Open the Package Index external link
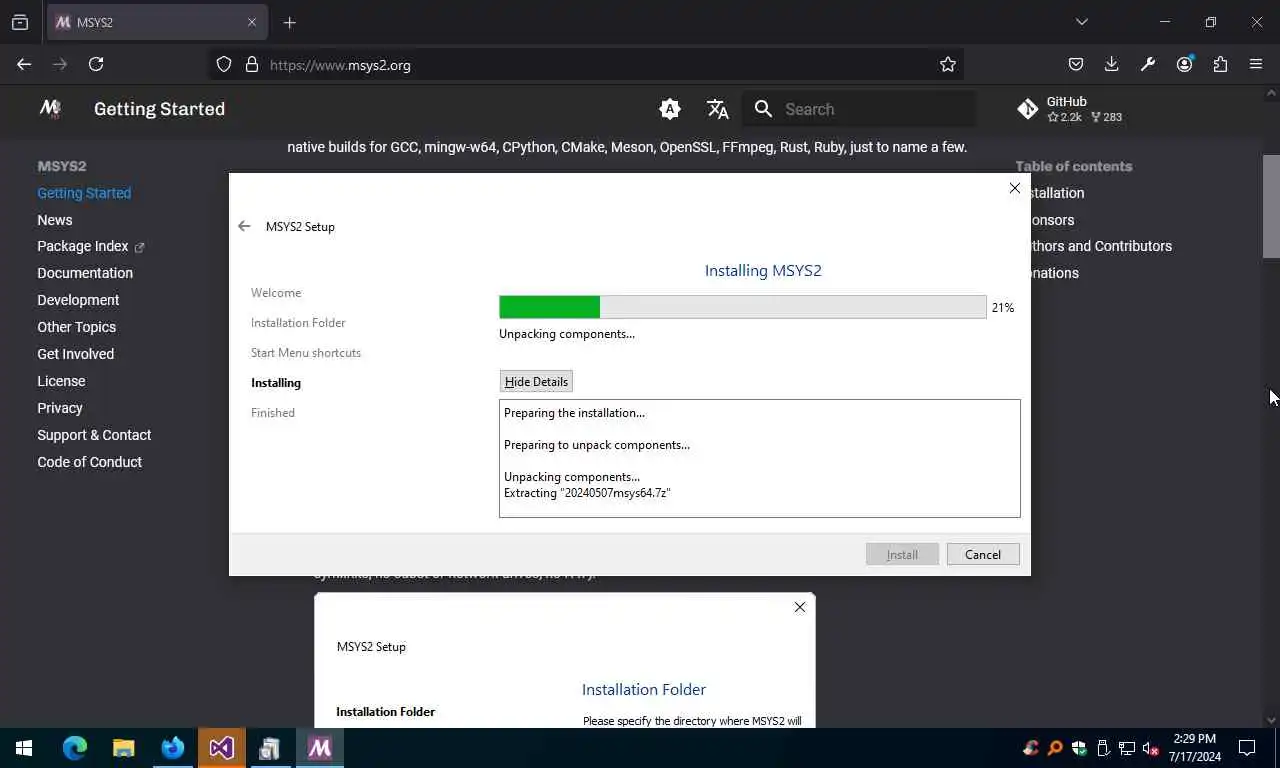The image size is (1280, 768). 90,246
